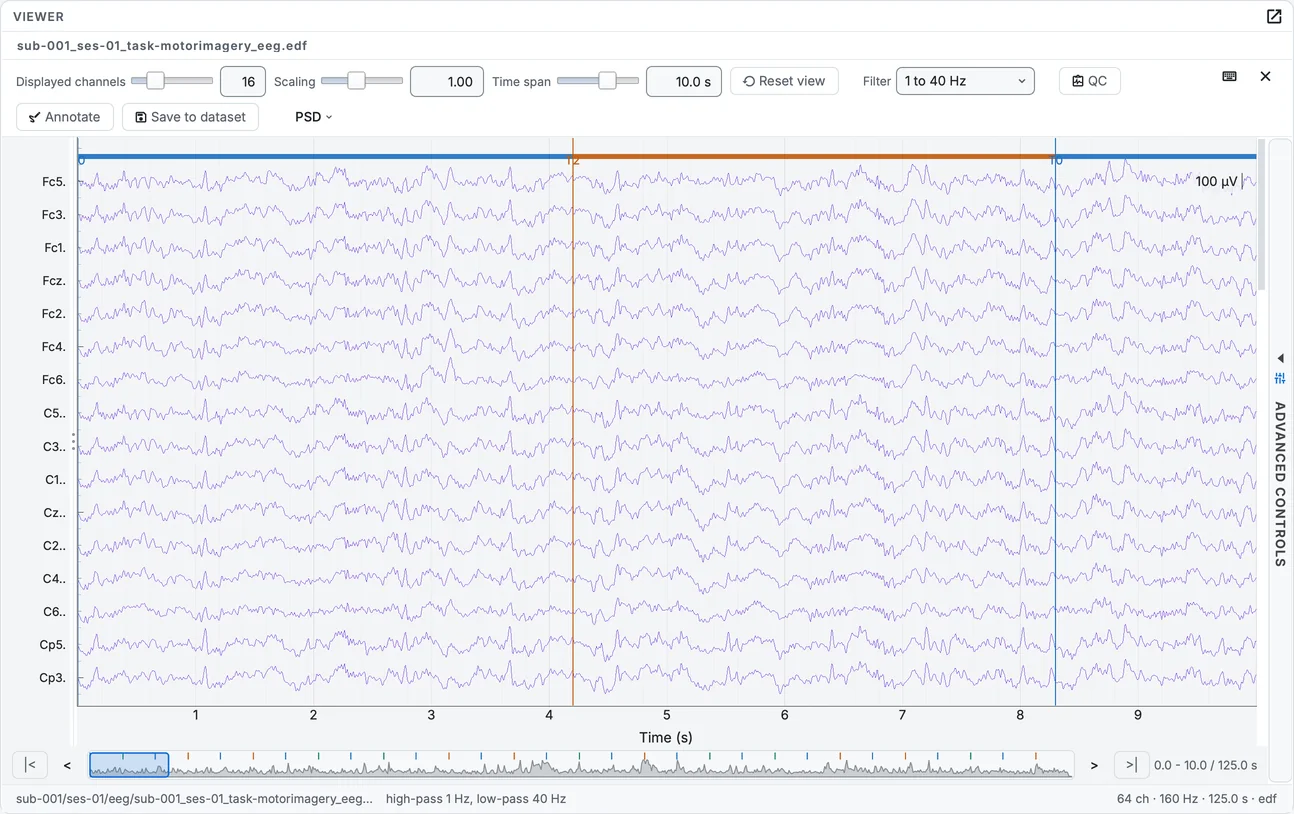This screenshot has height=814, width=1294.
Task: Select the C6.. channel label
Action: coord(55,611)
